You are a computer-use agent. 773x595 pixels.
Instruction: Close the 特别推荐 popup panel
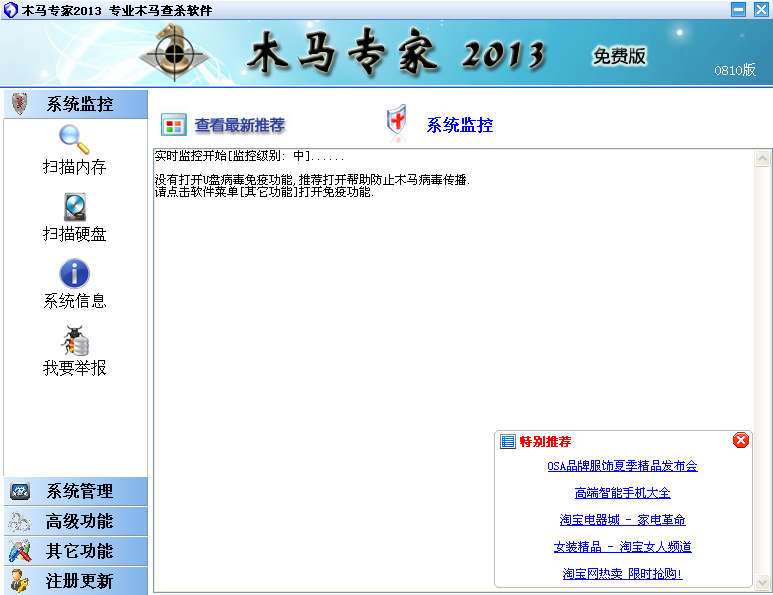click(740, 440)
